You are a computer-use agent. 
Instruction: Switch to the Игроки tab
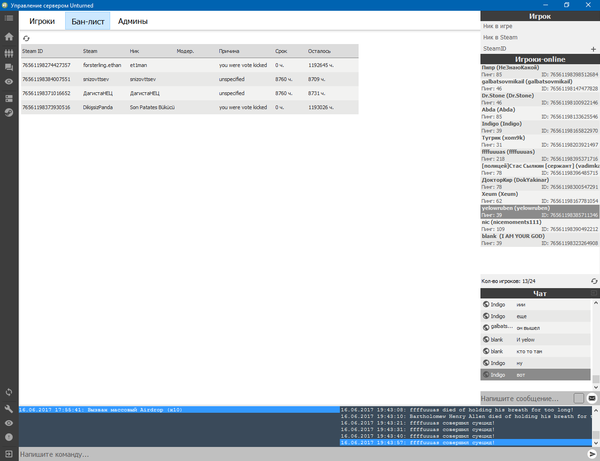[x=42, y=20]
